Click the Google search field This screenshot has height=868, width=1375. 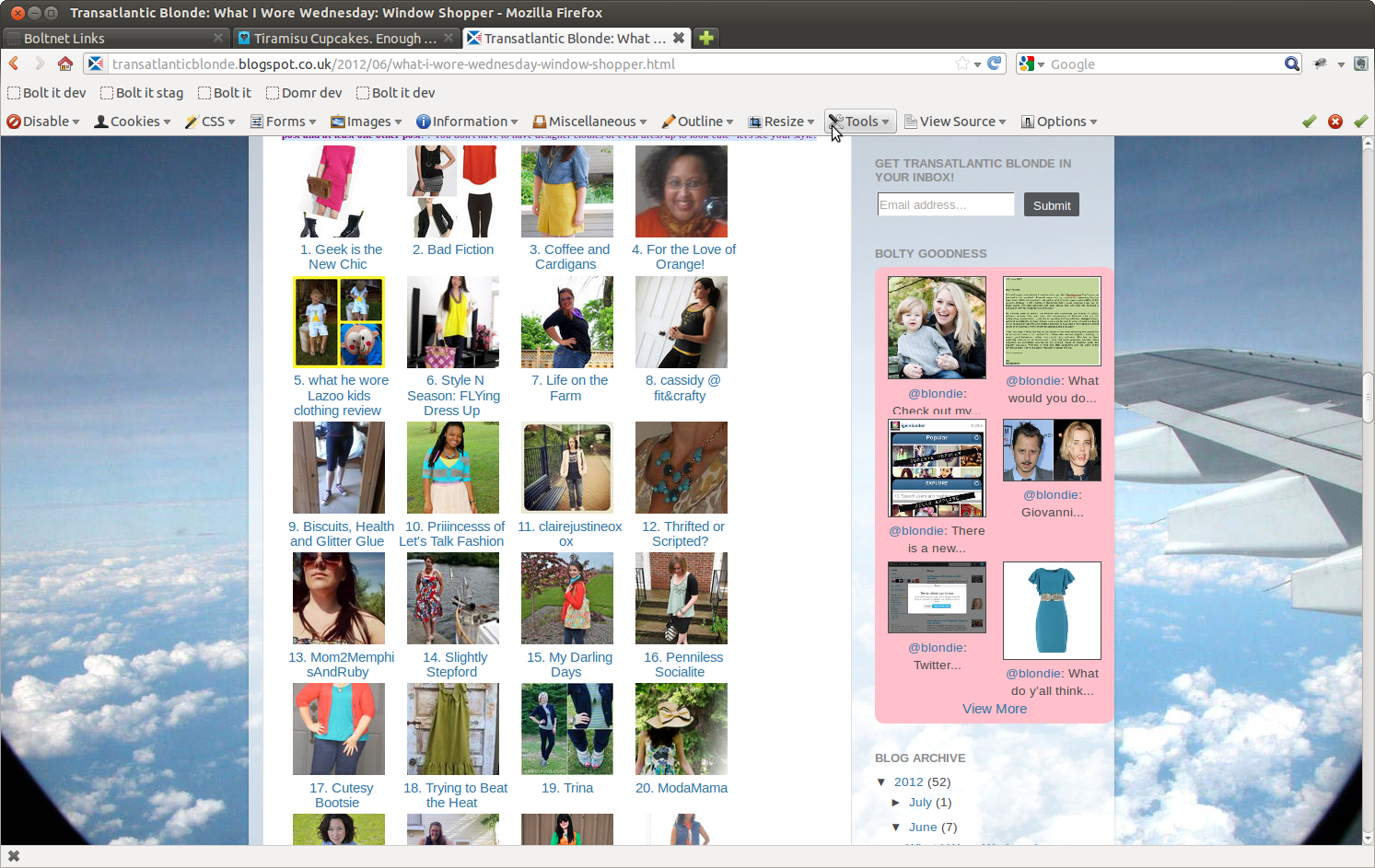click(1165, 64)
